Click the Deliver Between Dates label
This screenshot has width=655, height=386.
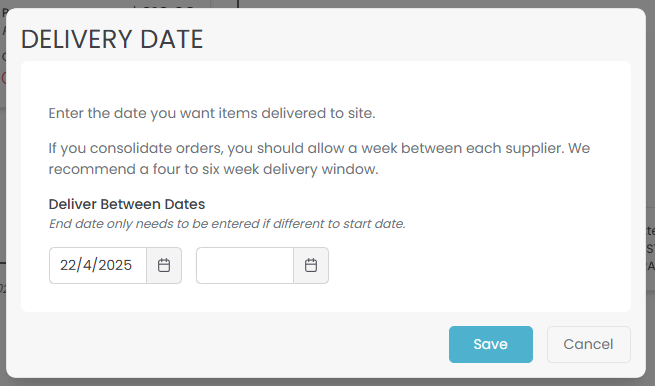click(127, 204)
